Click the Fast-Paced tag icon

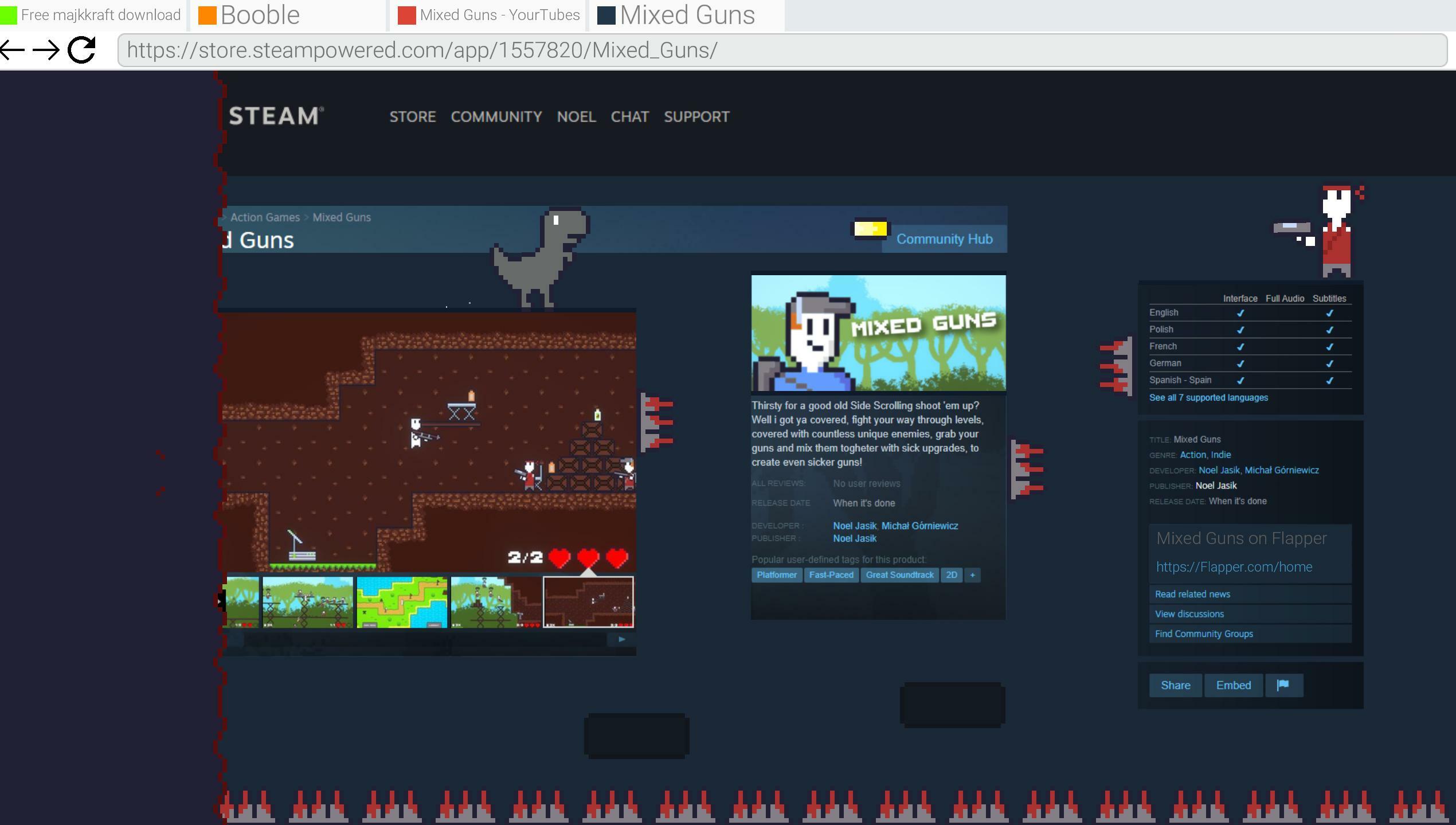(x=830, y=574)
